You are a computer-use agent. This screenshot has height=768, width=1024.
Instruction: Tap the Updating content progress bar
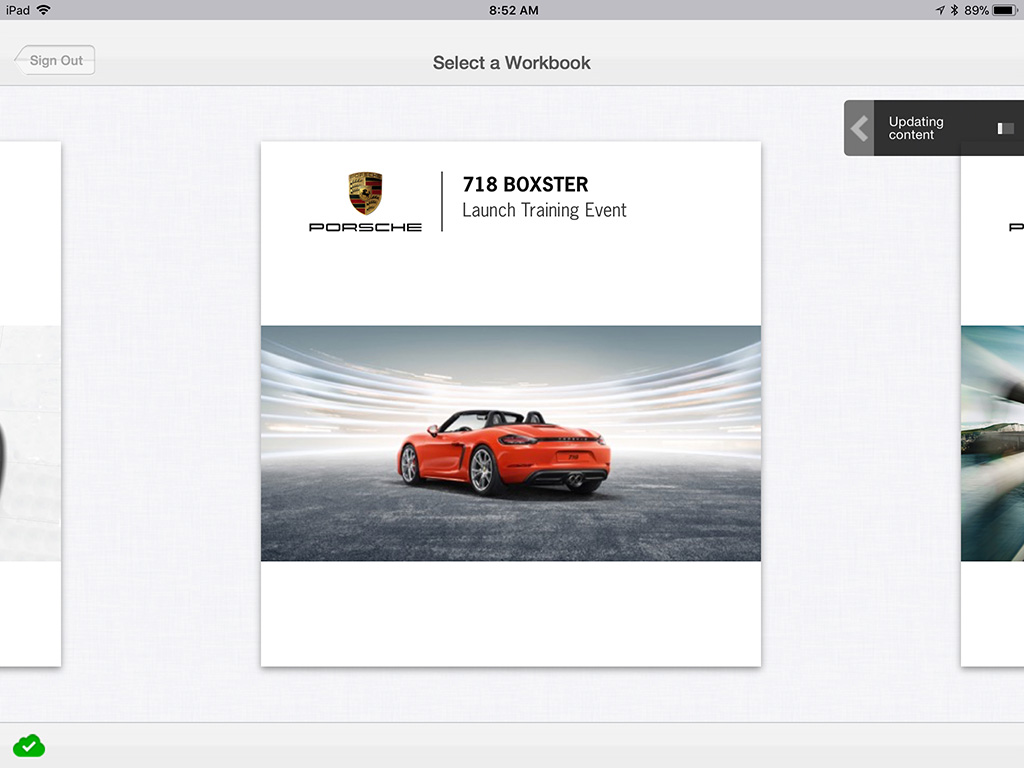tap(1005, 129)
